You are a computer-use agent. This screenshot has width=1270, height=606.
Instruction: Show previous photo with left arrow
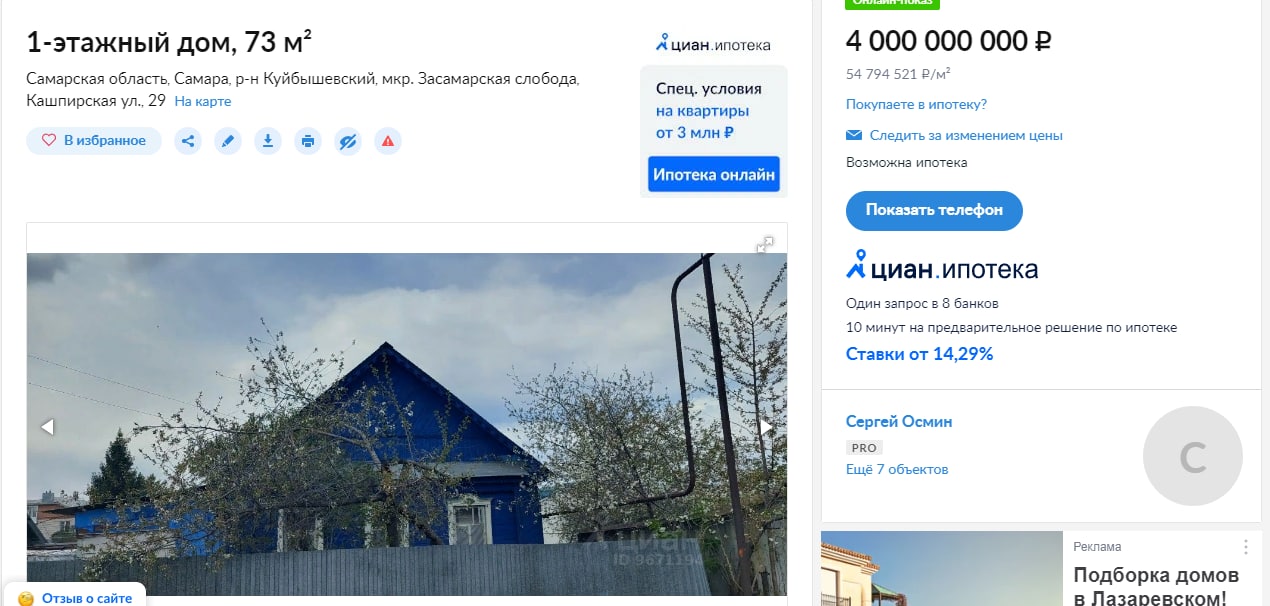tap(47, 427)
